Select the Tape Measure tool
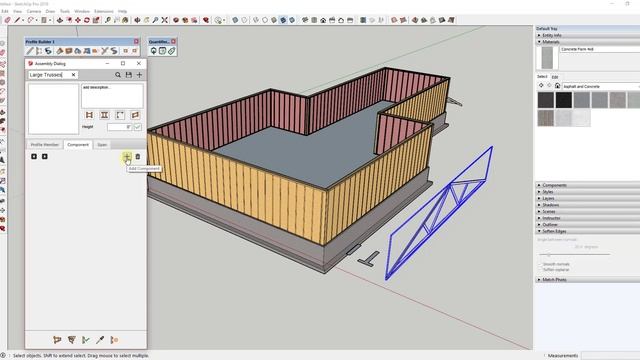The width and height of the screenshot is (640, 360). pos(108,20)
